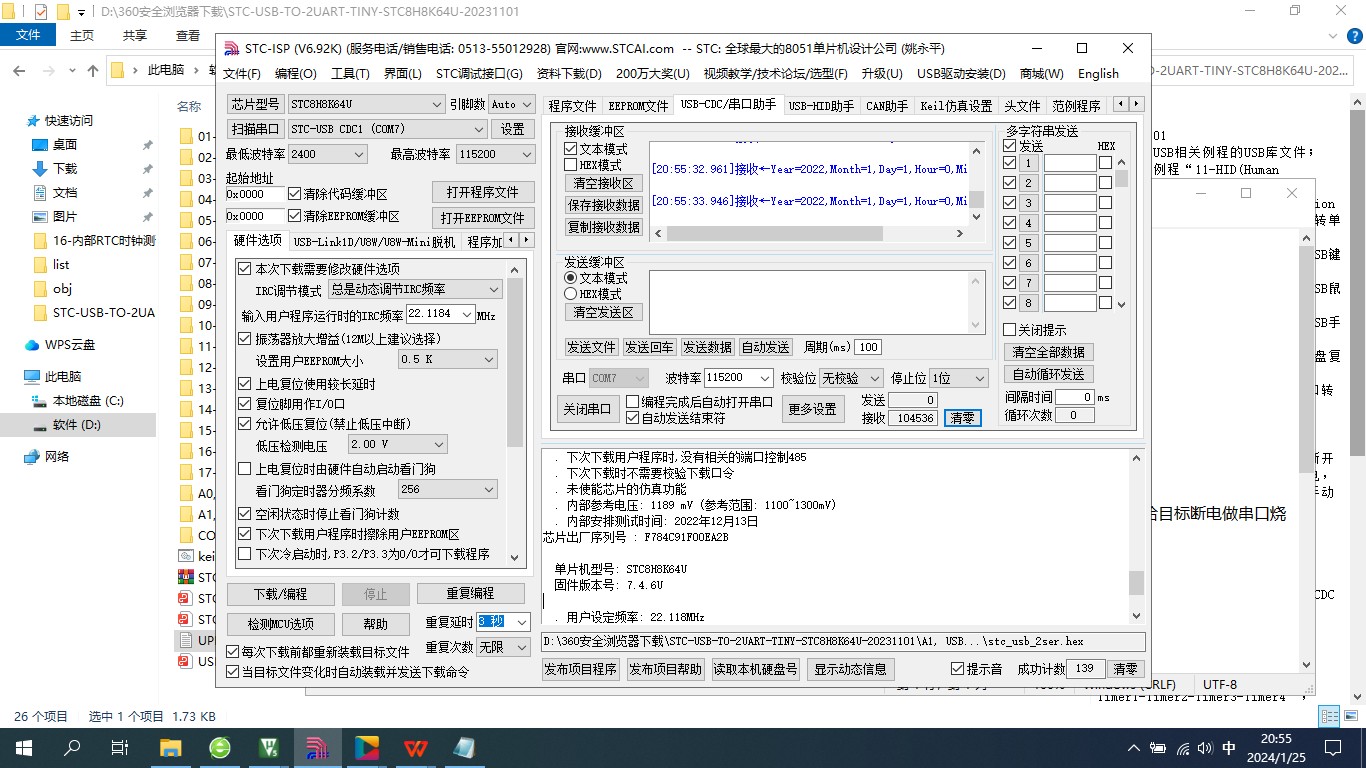The height and width of the screenshot is (768, 1366).
Task: Open WPS云盘 in the Explorer sidebar
Action: pos(69,345)
